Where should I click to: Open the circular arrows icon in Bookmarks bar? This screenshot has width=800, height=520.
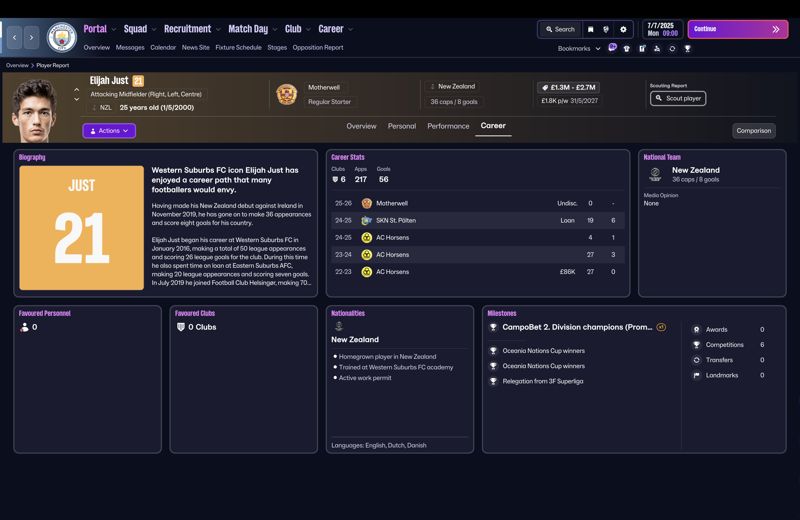[672, 48]
